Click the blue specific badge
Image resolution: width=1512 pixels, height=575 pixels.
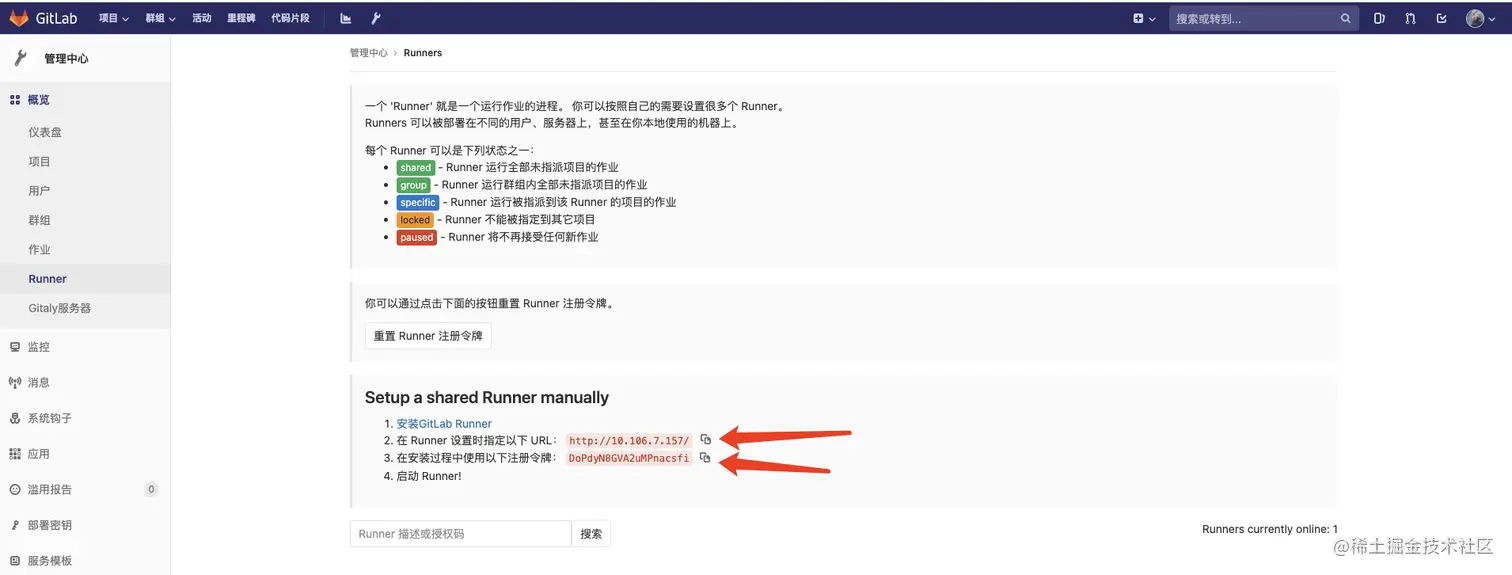pyautogui.click(x=418, y=202)
